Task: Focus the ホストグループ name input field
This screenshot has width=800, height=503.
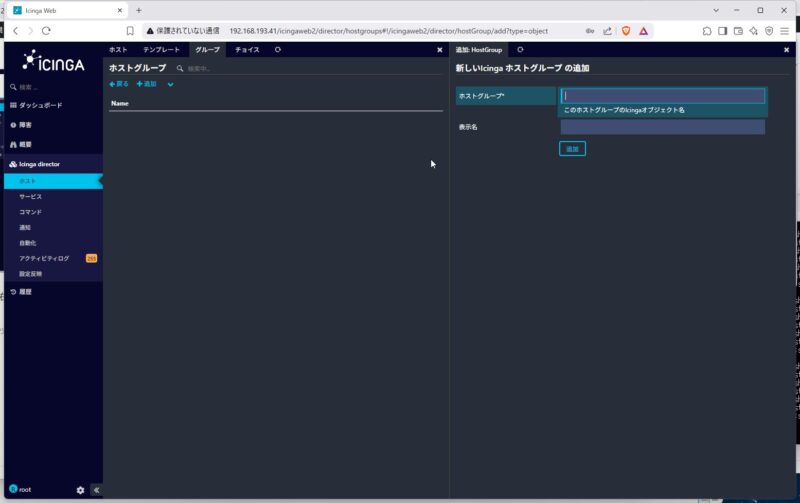Action: coord(663,96)
